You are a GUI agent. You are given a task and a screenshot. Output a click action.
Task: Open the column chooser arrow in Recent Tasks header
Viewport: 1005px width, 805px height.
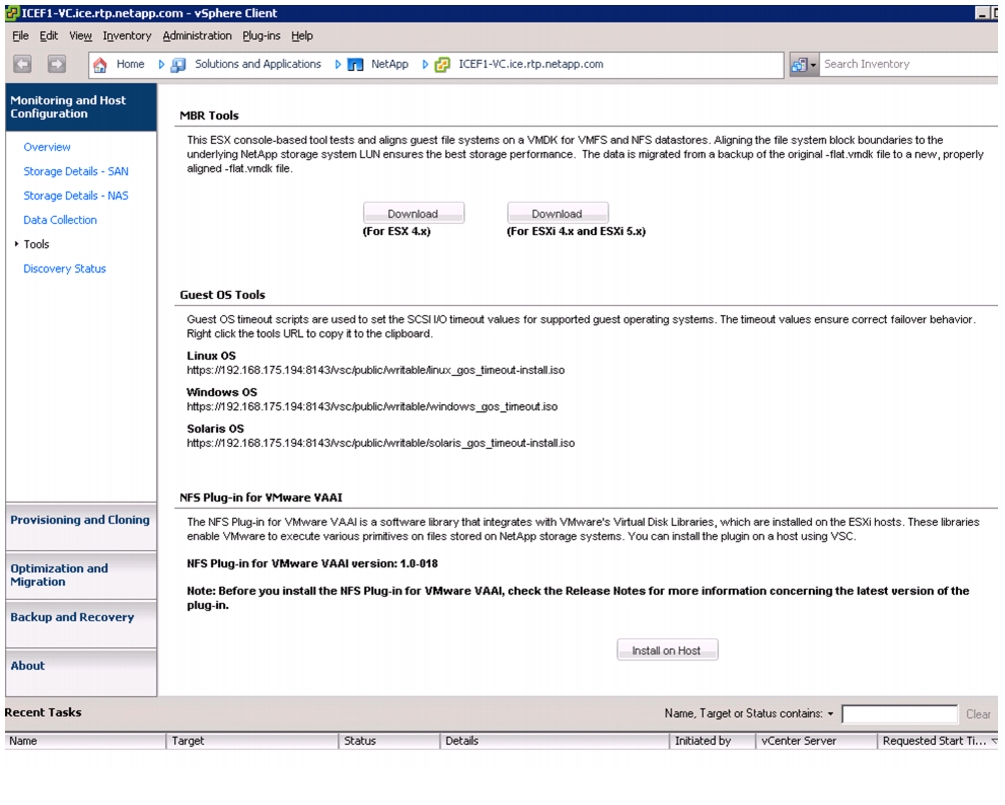tap(994, 740)
